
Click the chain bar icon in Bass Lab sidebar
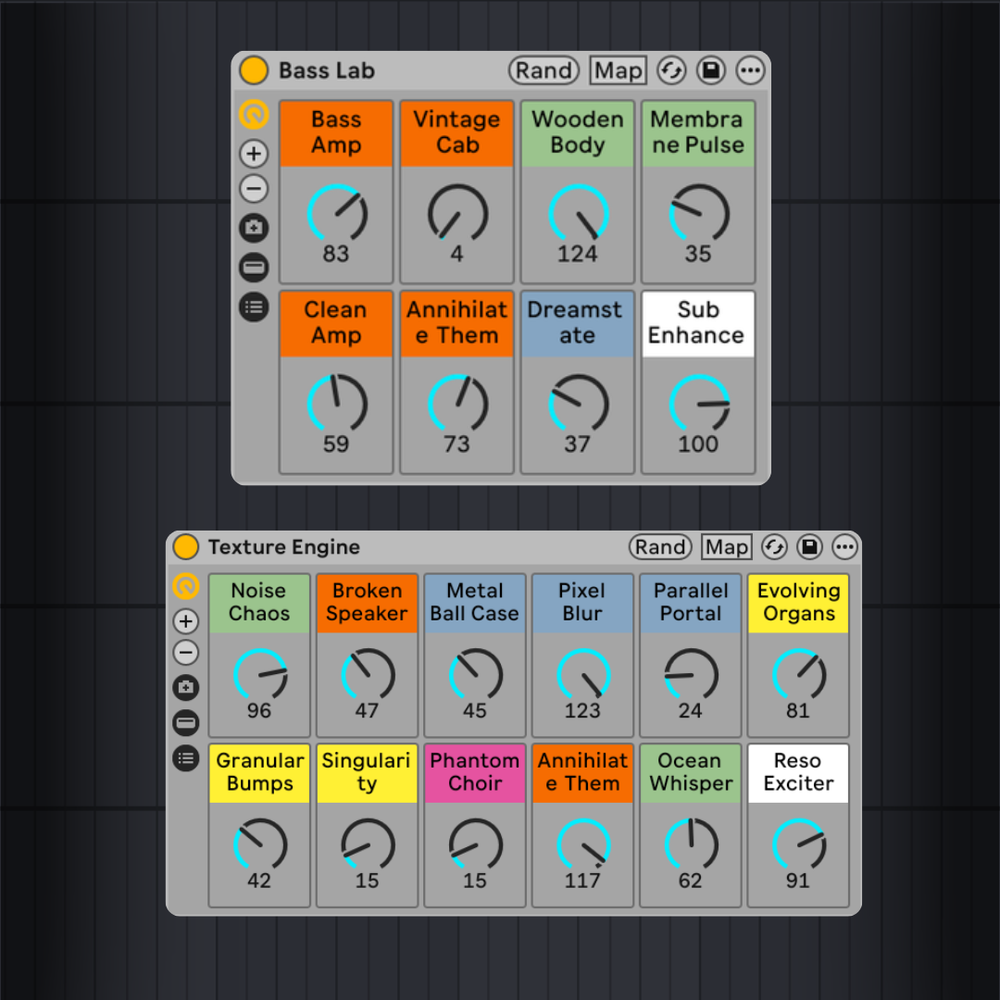coord(254,267)
